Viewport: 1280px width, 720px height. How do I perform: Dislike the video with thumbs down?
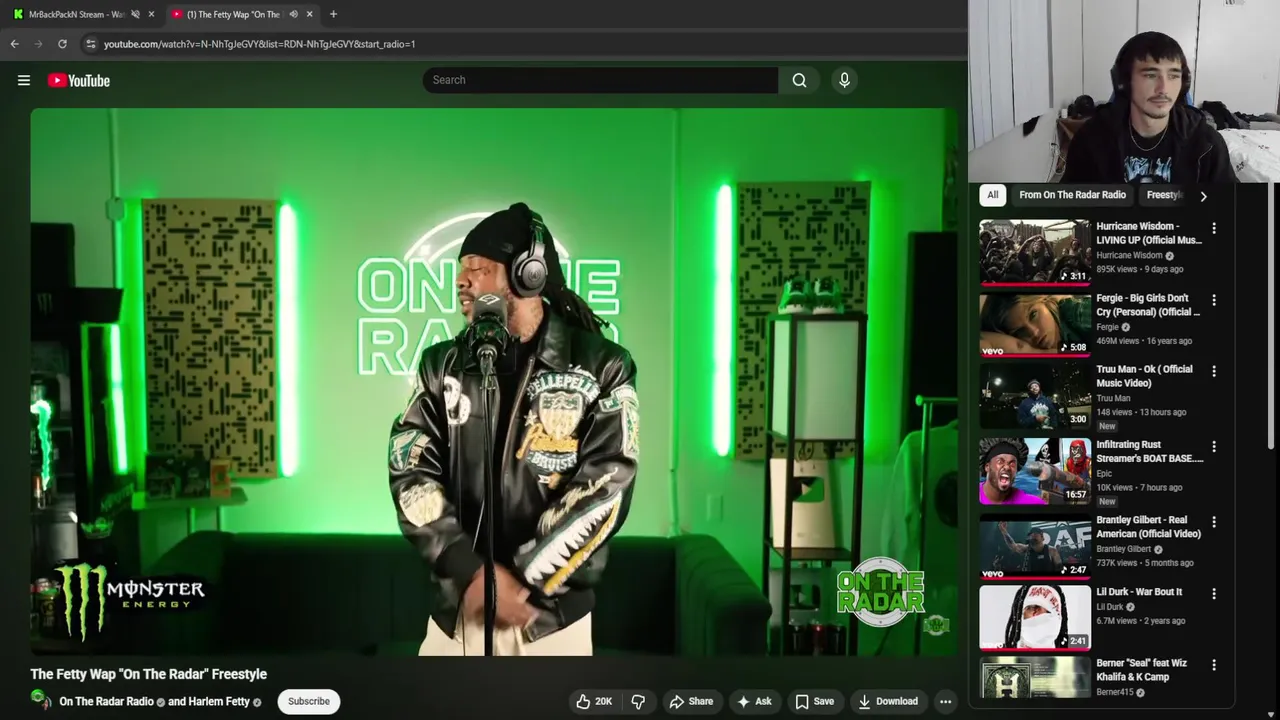coord(638,701)
